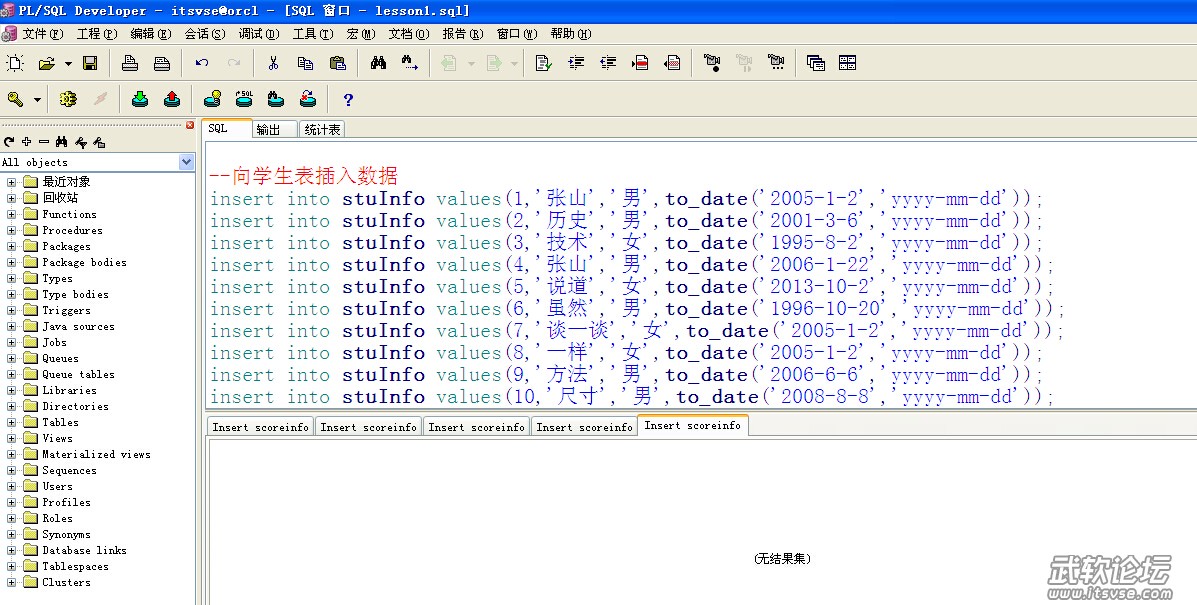Expand the Tables tree node
1197x605 pixels.
[11, 423]
